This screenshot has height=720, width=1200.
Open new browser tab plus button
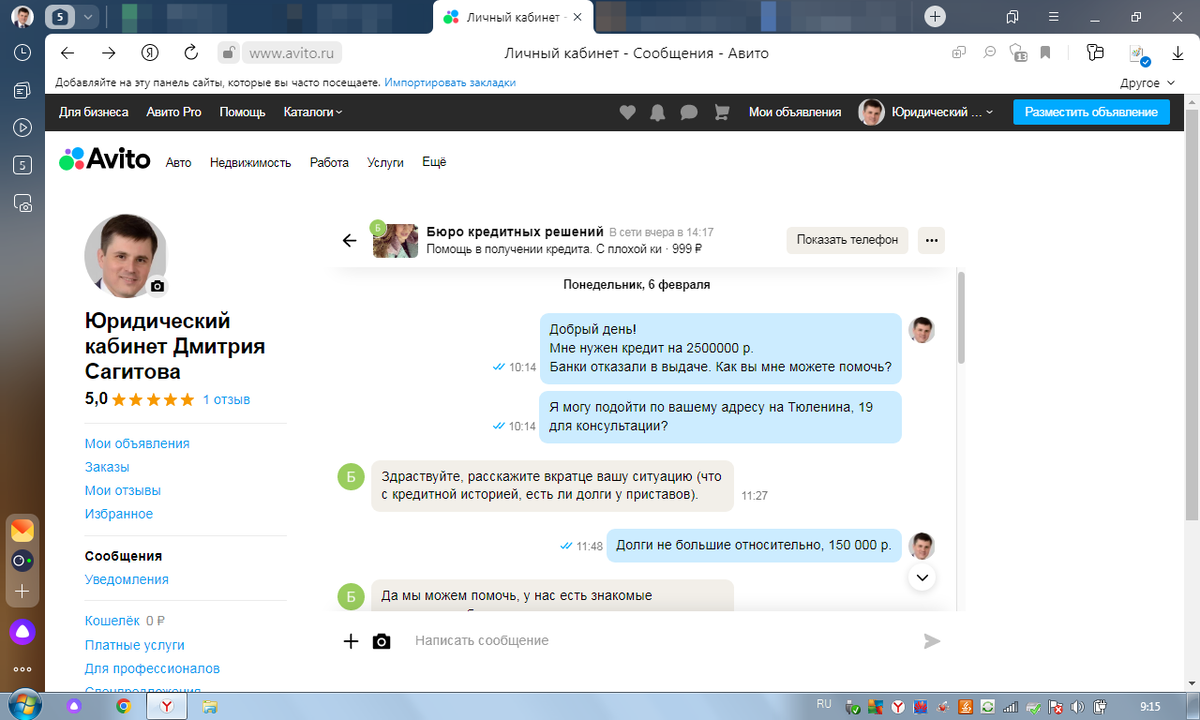point(934,16)
